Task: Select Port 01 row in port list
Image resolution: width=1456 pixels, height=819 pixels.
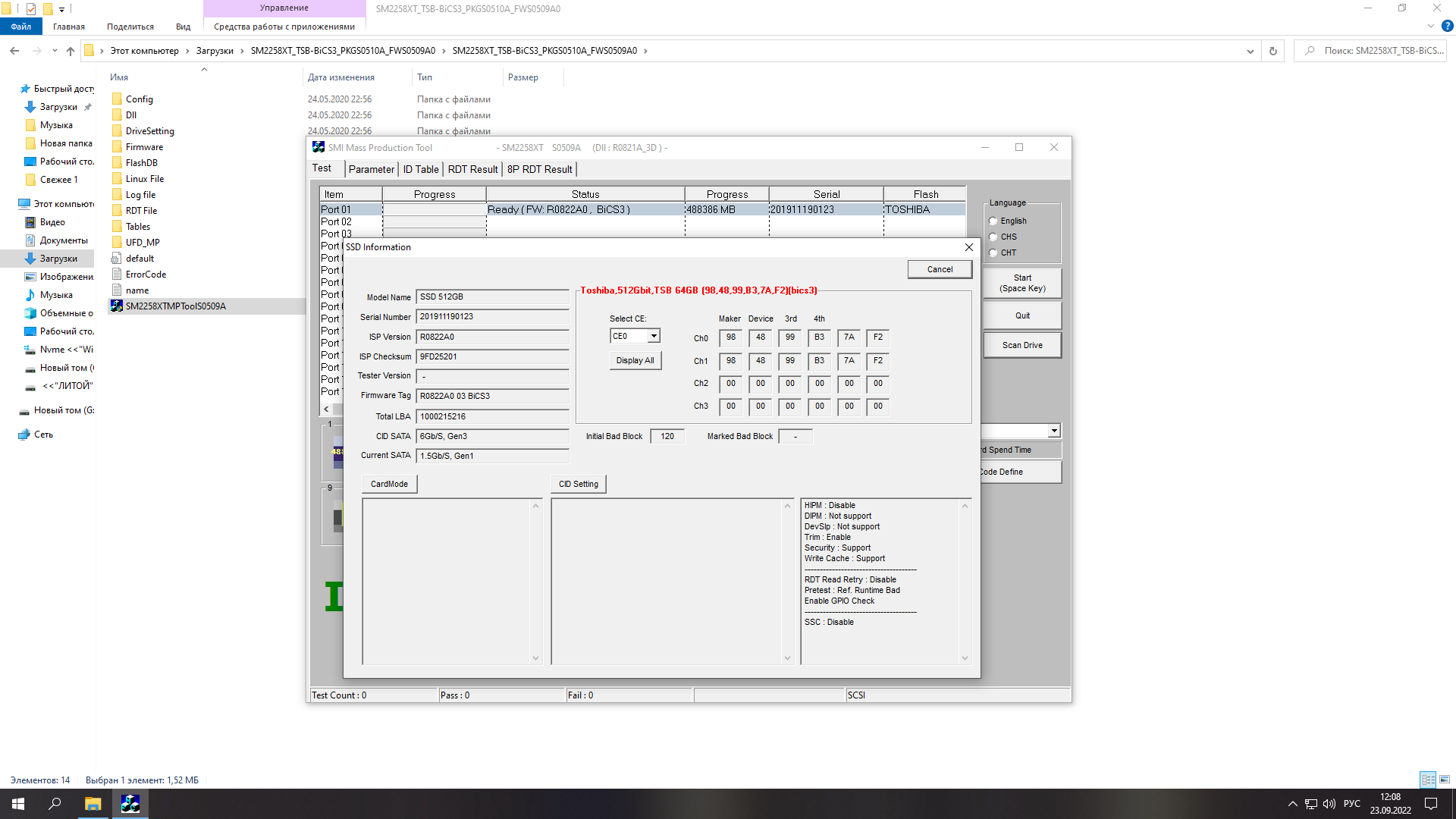Action: (642, 209)
